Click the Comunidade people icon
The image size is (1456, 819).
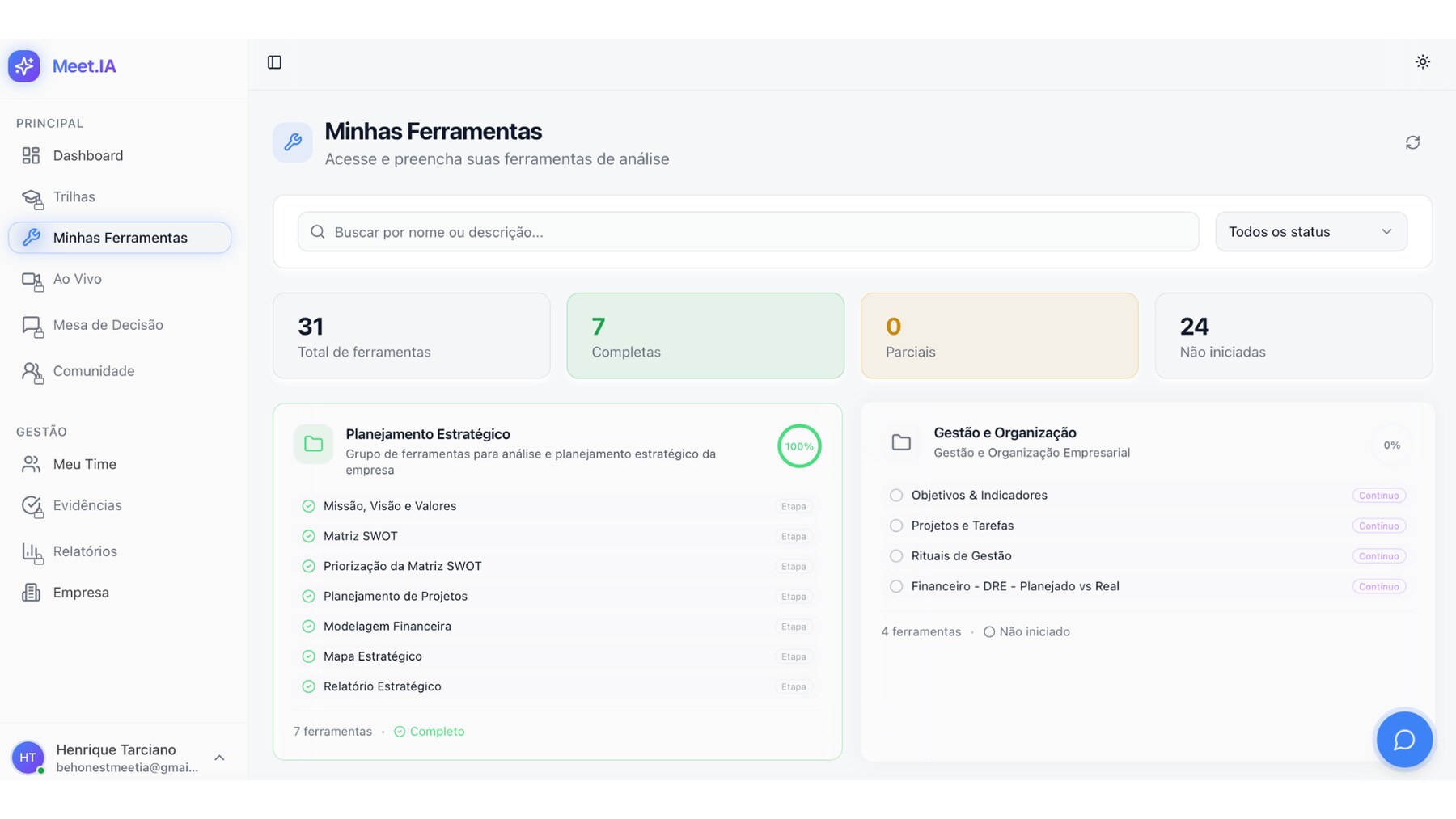[x=32, y=372]
